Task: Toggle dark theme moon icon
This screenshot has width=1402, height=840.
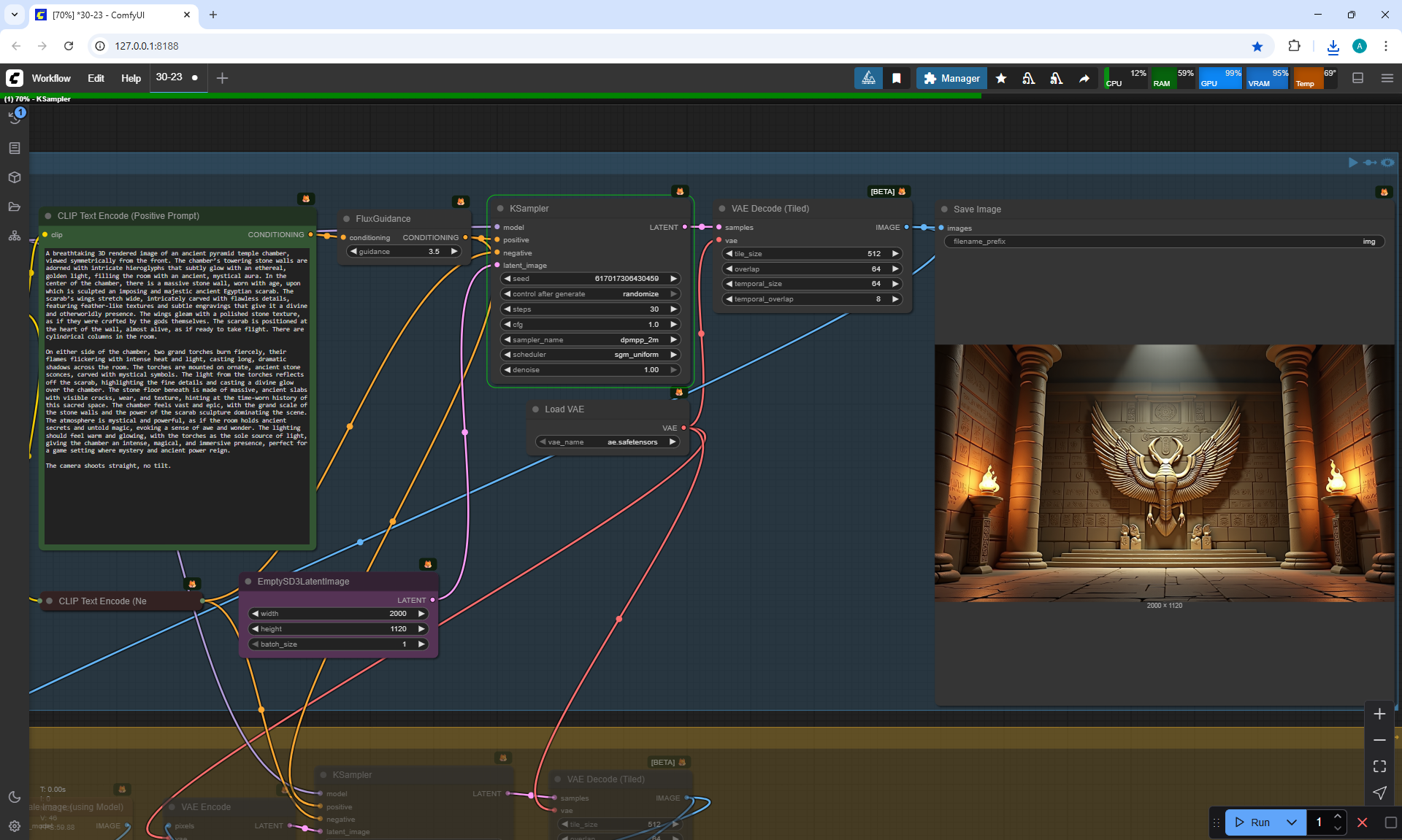Action: tap(15, 797)
